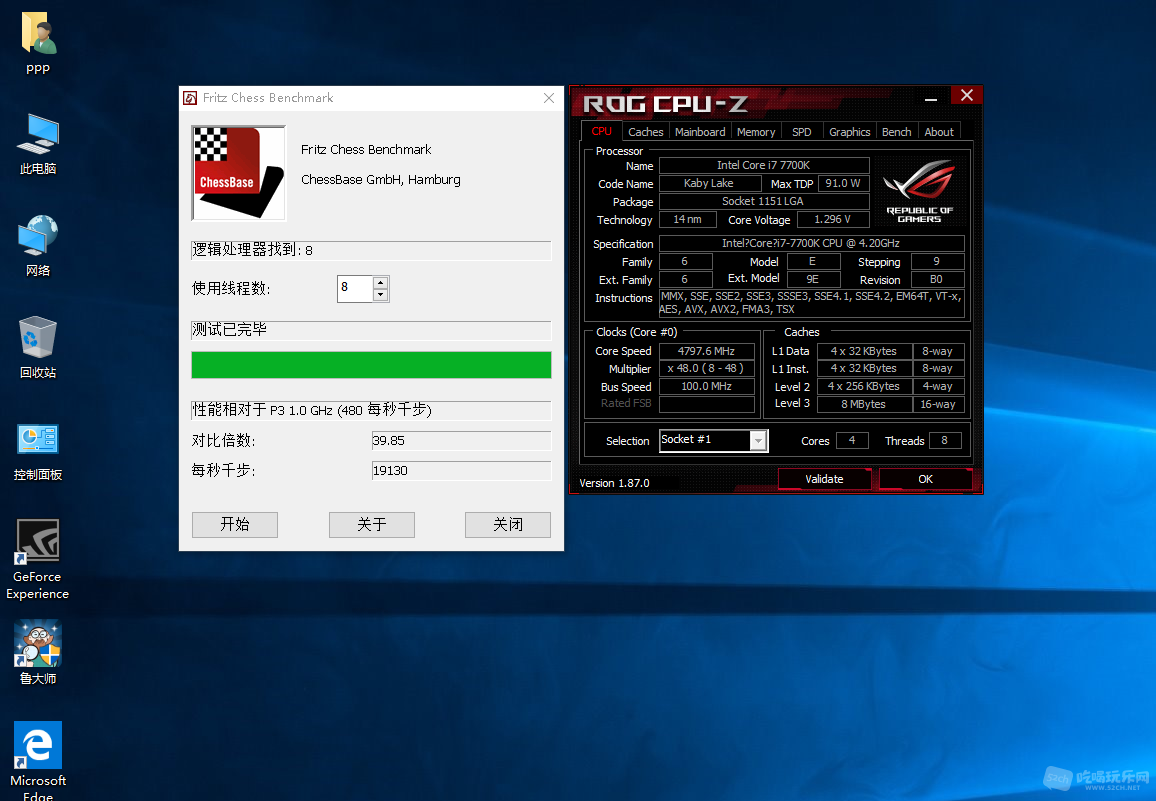Decrease thread count with down arrow

(x=380, y=295)
